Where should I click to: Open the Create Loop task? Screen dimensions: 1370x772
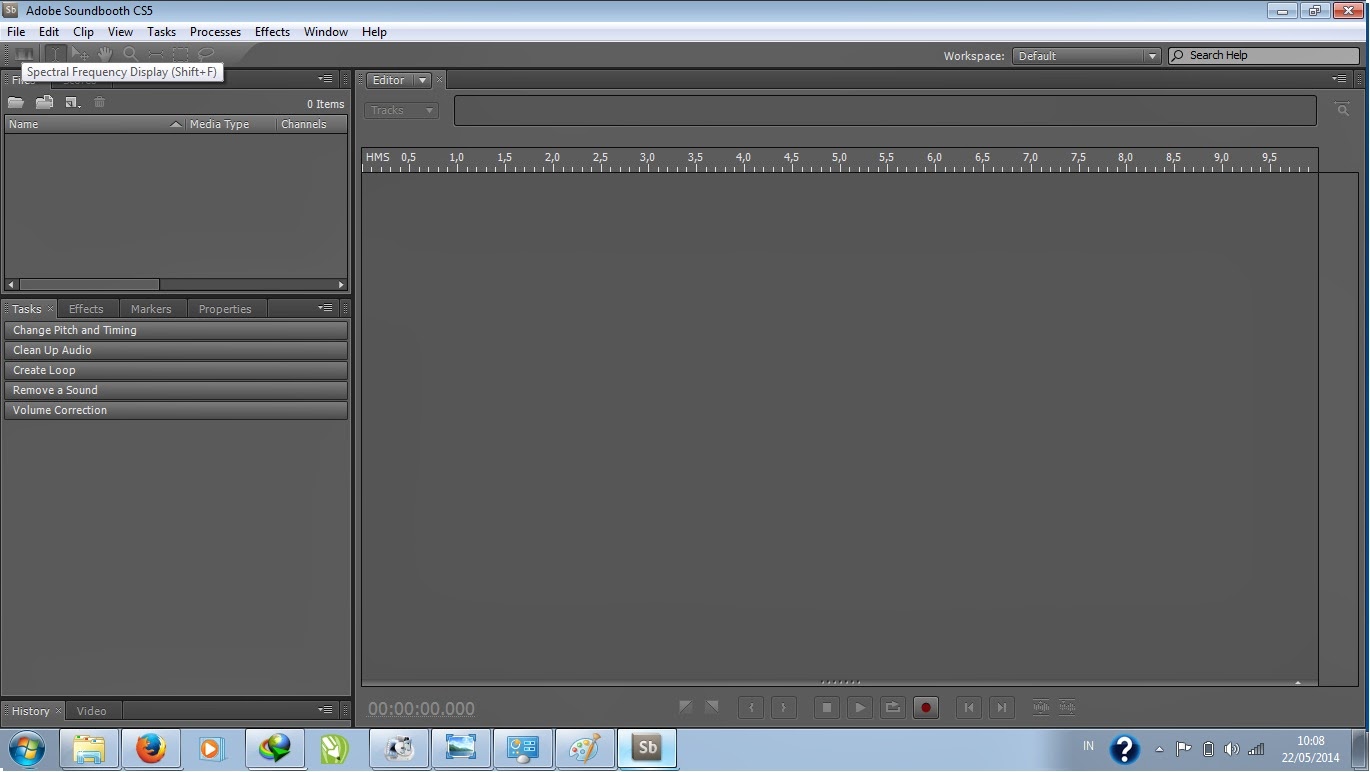(x=176, y=370)
